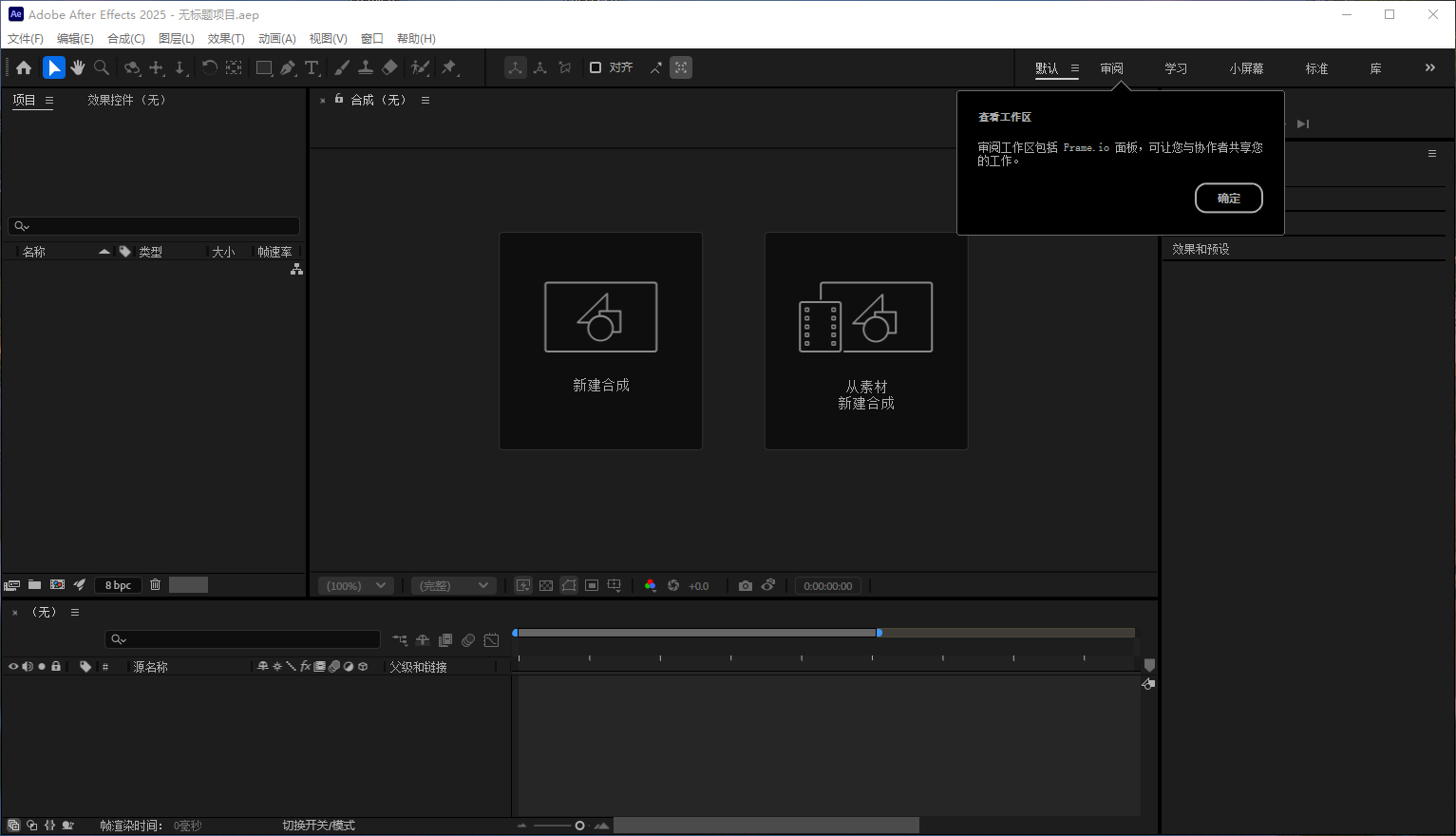Screen dimensions: 1456x836
Task: Toggle Frame Blending switch in timeline
Action: tap(445, 640)
